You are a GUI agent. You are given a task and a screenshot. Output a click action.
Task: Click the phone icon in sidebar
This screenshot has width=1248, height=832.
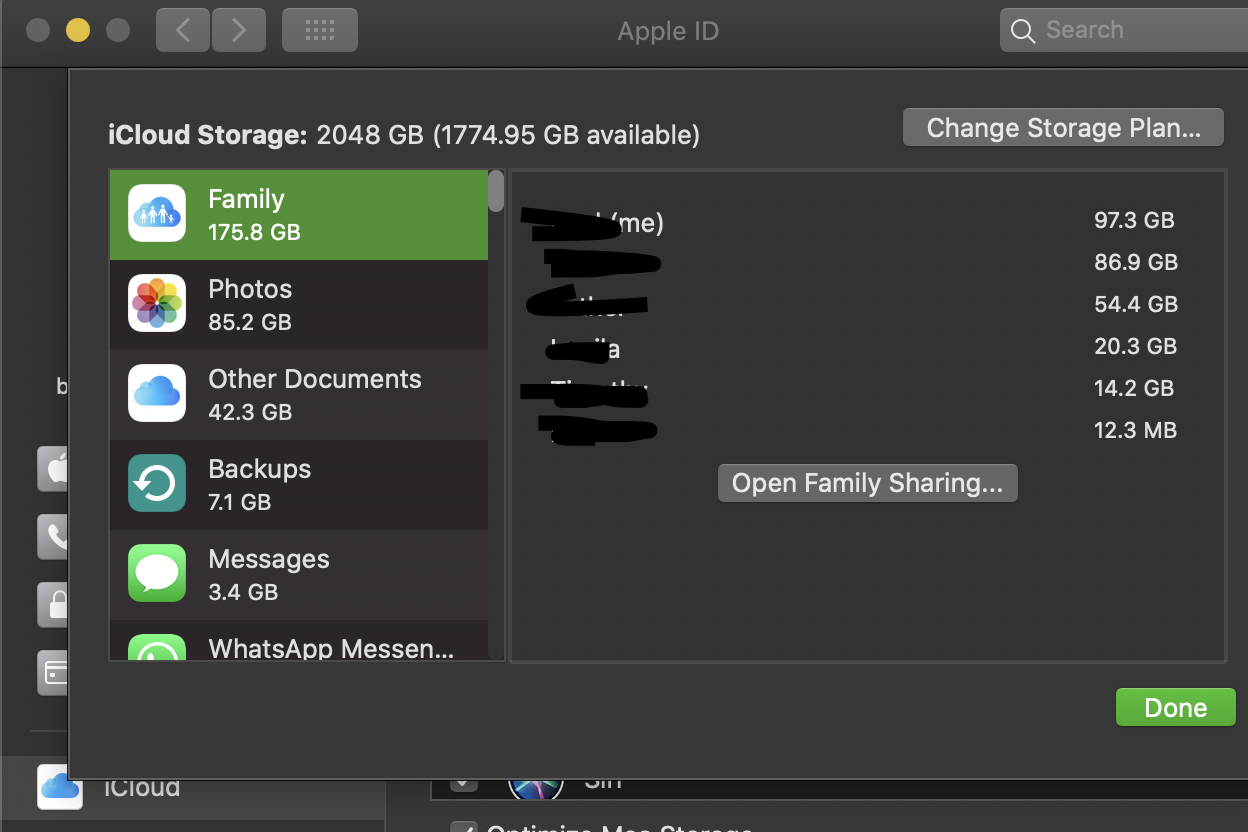coord(53,536)
